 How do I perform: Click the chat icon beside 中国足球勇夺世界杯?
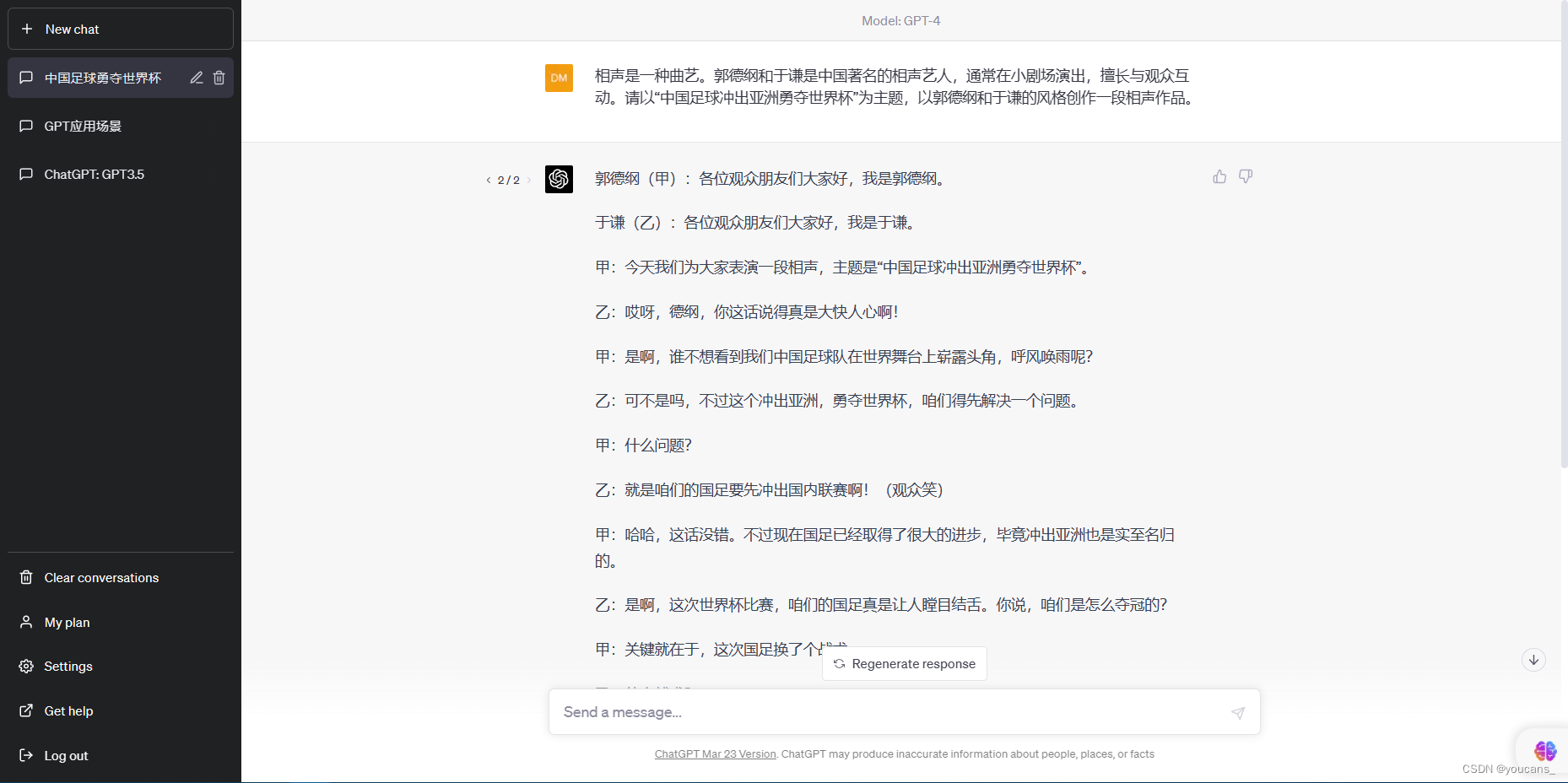tap(26, 78)
